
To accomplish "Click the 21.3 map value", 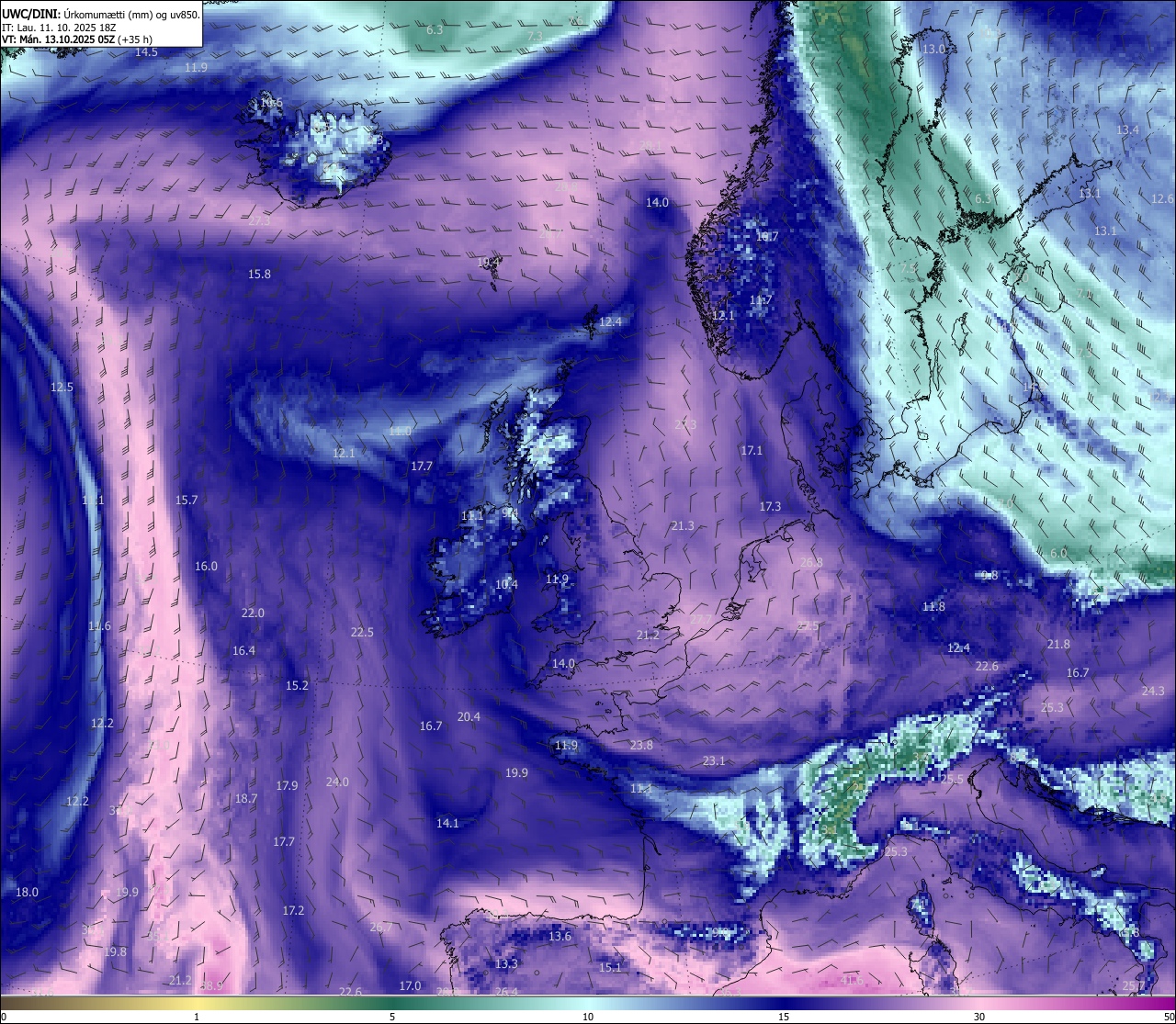I will 682,526.
